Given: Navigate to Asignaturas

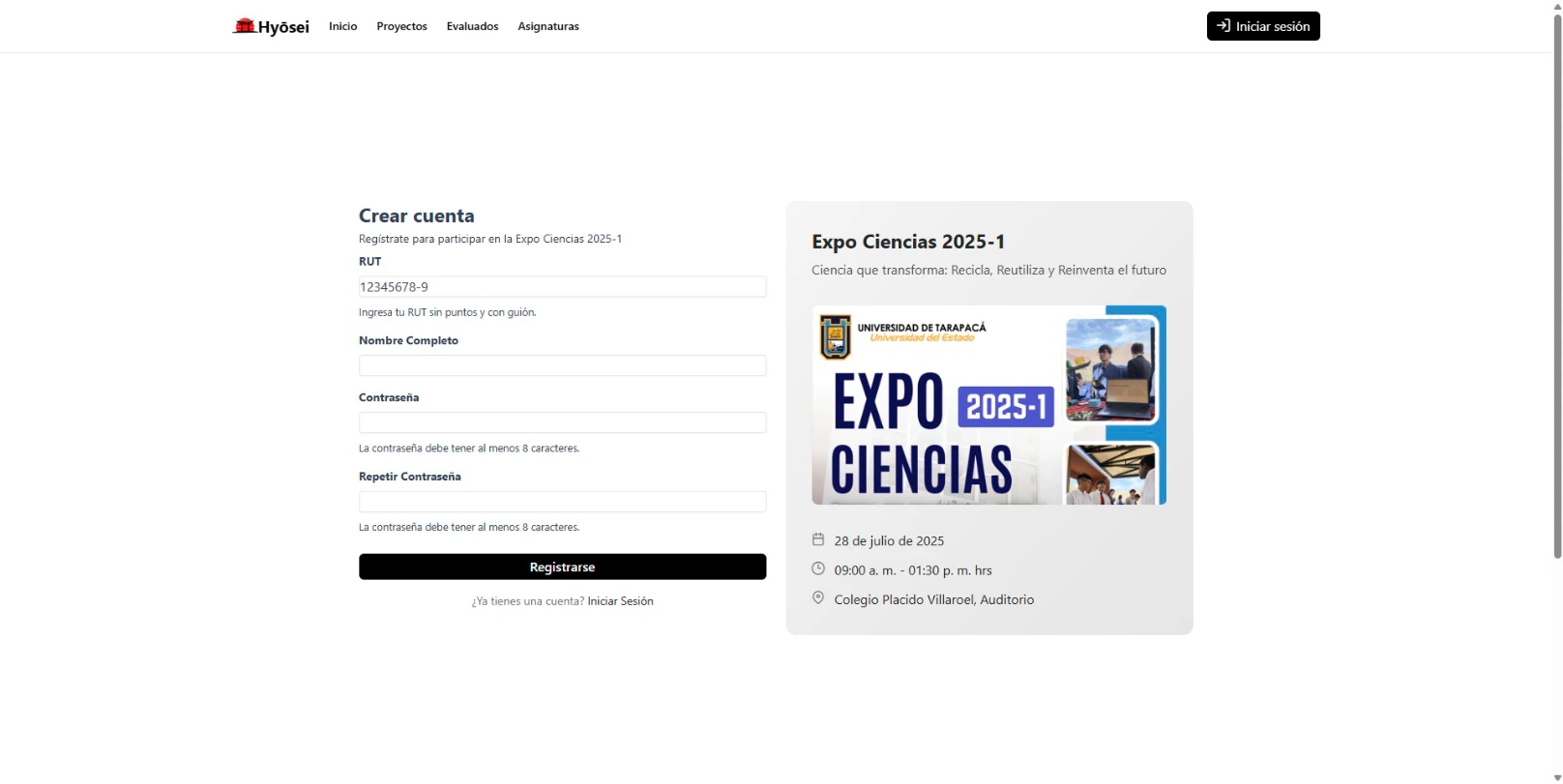Looking at the screenshot, I should (x=548, y=26).
